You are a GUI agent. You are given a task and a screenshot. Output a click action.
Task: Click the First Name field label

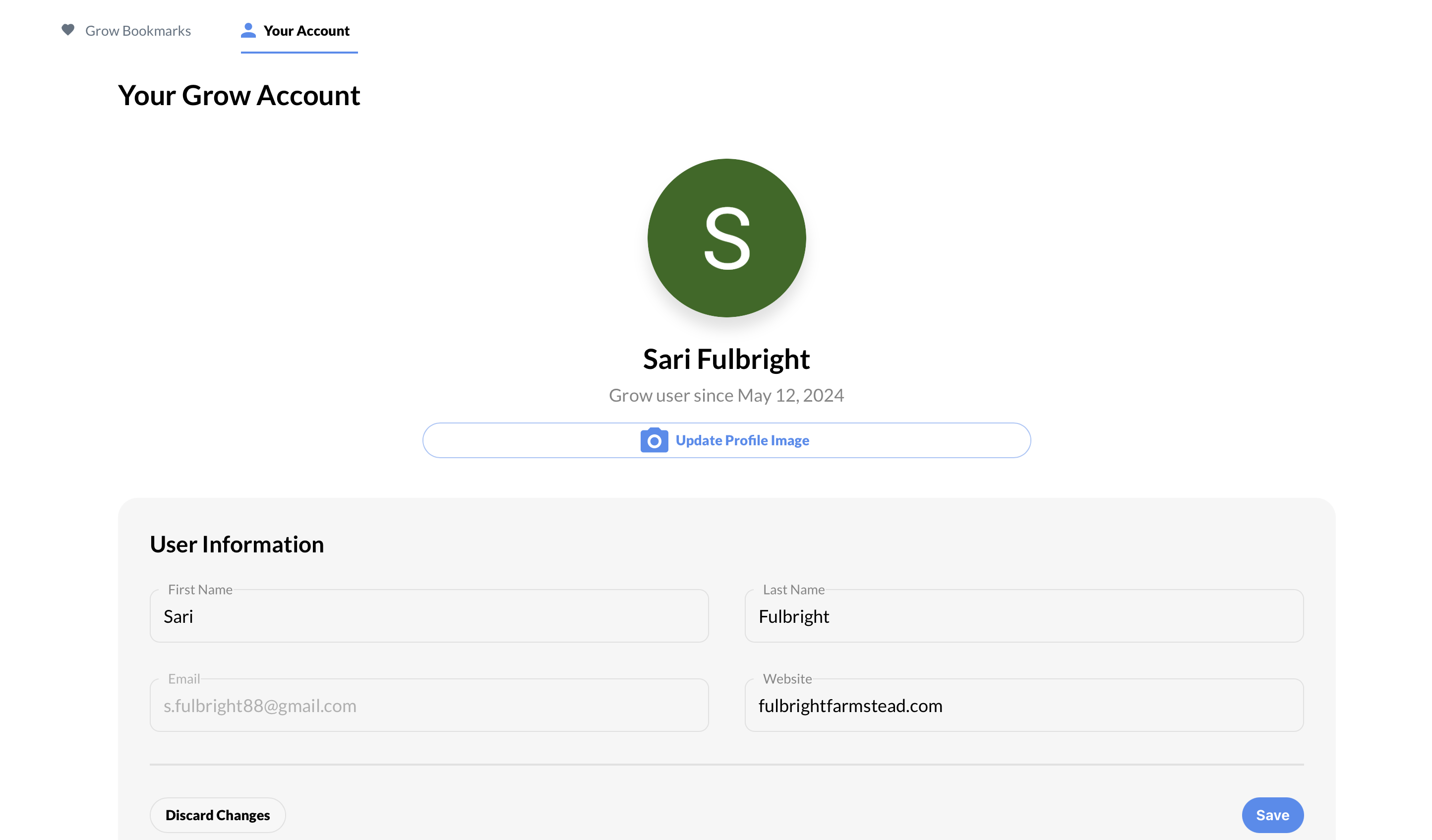[x=200, y=590]
